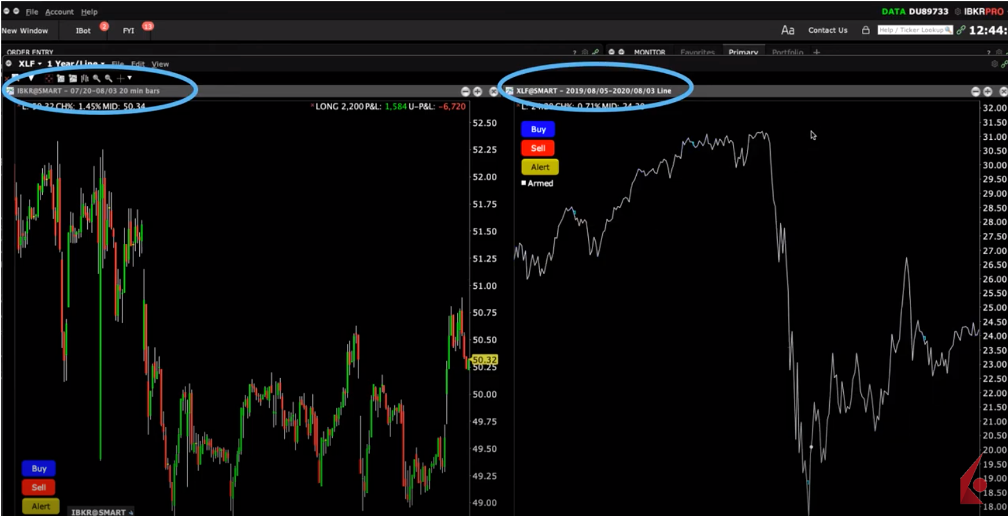
Task: Click the blue Buy button on right chart
Action: 538,129
